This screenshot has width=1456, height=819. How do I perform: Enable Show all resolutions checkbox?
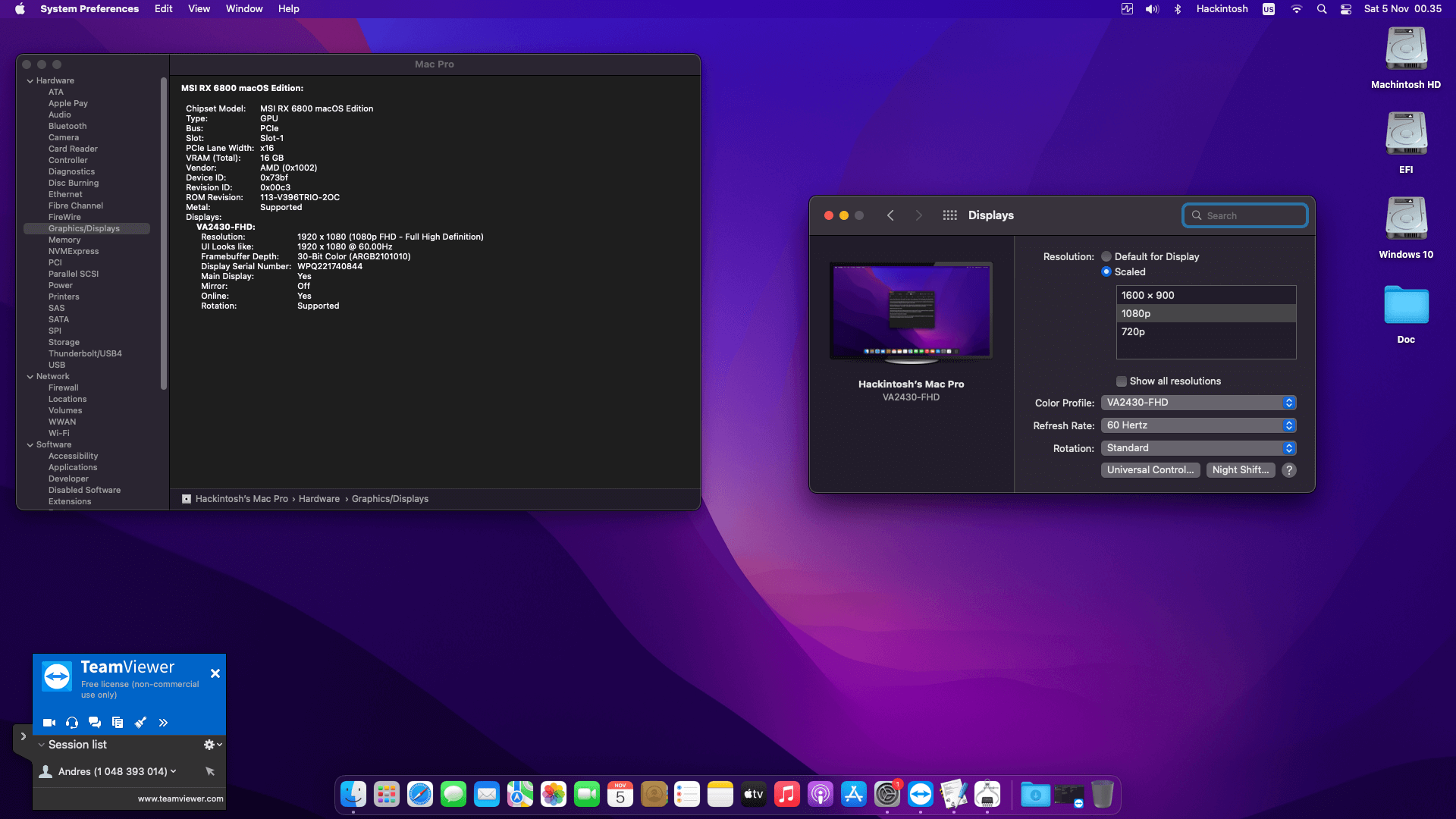(1122, 381)
